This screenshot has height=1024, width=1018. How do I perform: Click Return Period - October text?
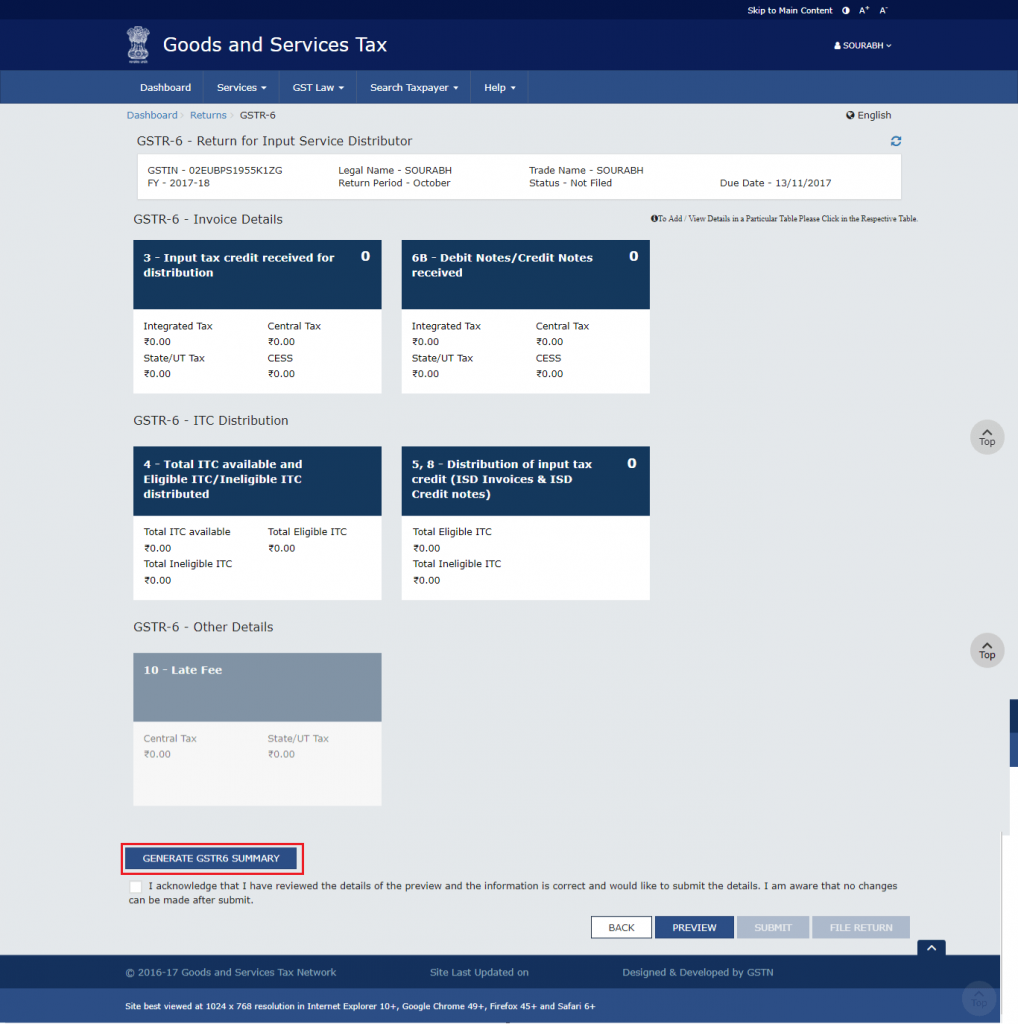394,183
